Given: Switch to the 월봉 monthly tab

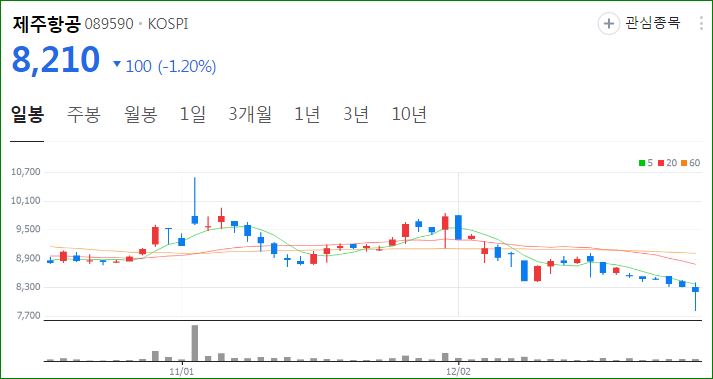Looking at the screenshot, I should coord(141,115).
